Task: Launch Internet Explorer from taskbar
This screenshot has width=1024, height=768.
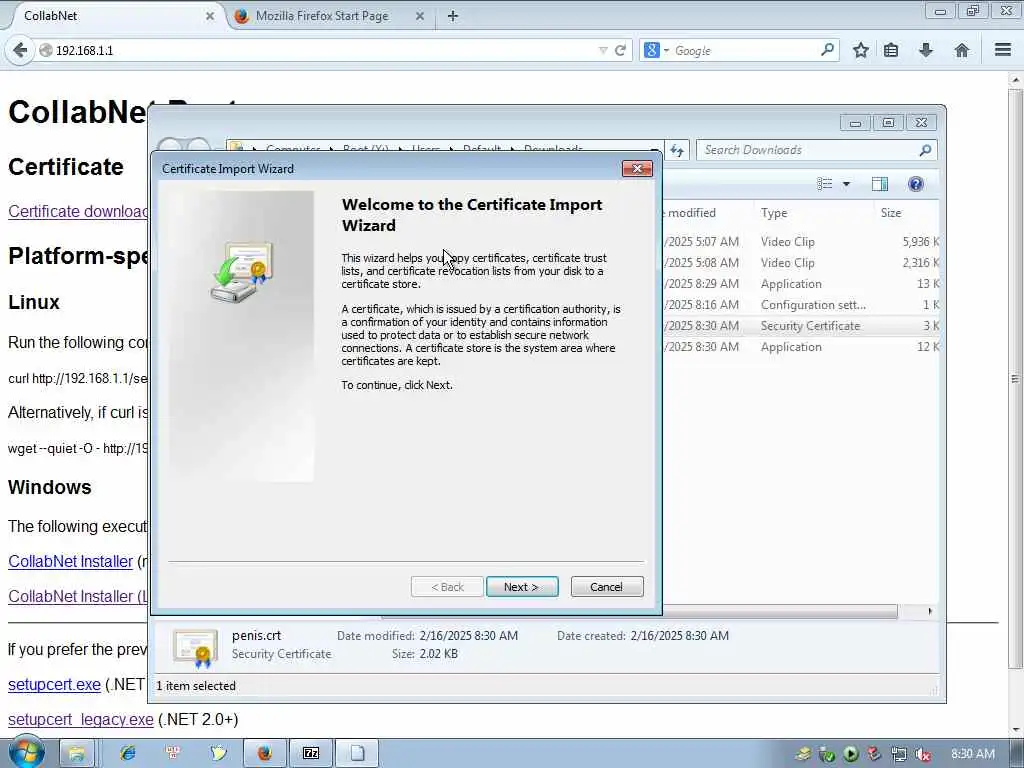Action: click(128, 754)
